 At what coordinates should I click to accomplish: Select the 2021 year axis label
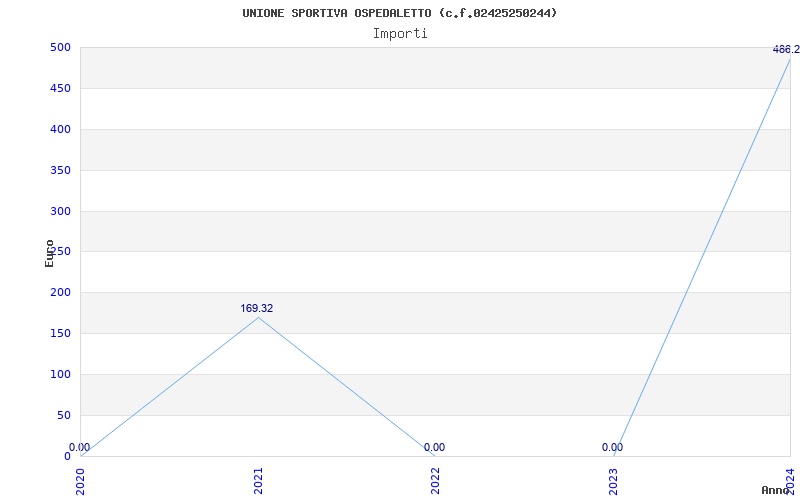pos(258,481)
